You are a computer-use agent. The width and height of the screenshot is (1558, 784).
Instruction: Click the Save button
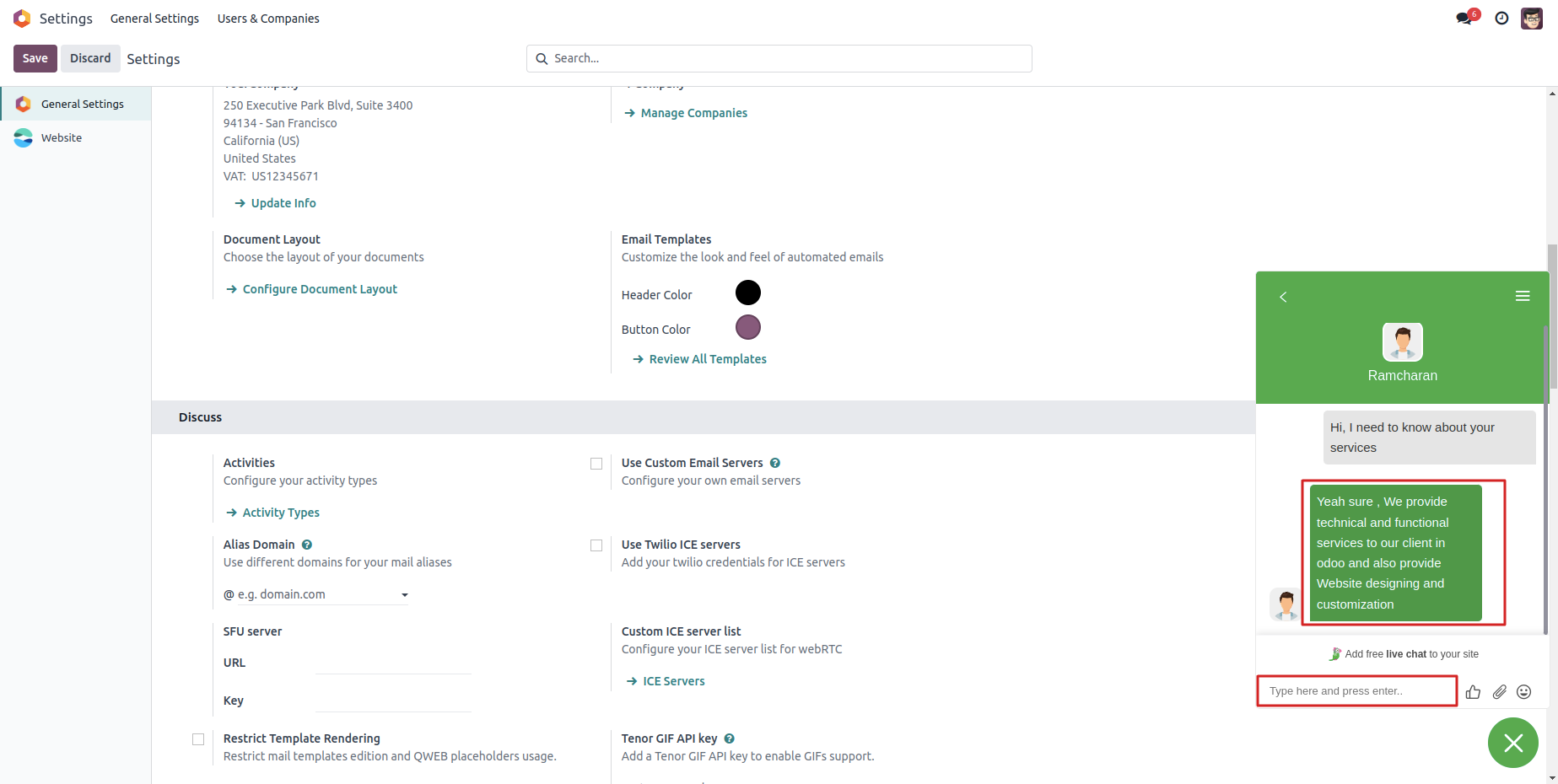[x=35, y=58]
